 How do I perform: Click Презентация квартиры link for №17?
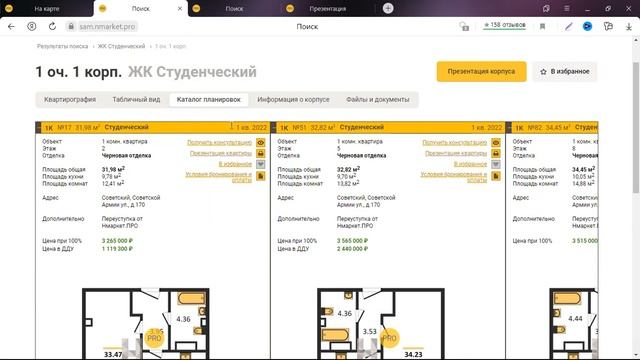click(221, 153)
